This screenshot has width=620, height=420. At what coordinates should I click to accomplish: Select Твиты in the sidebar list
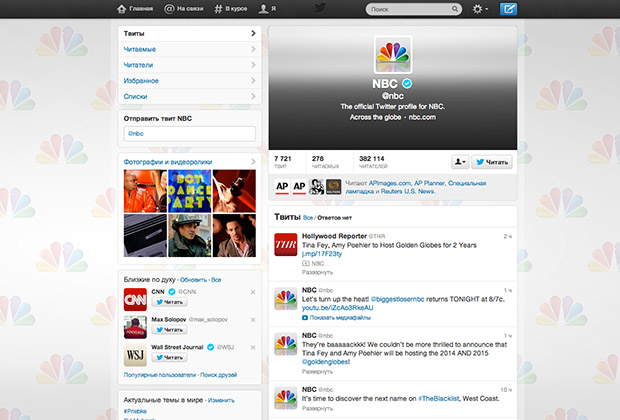pyautogui.click(x=189, y=34)
